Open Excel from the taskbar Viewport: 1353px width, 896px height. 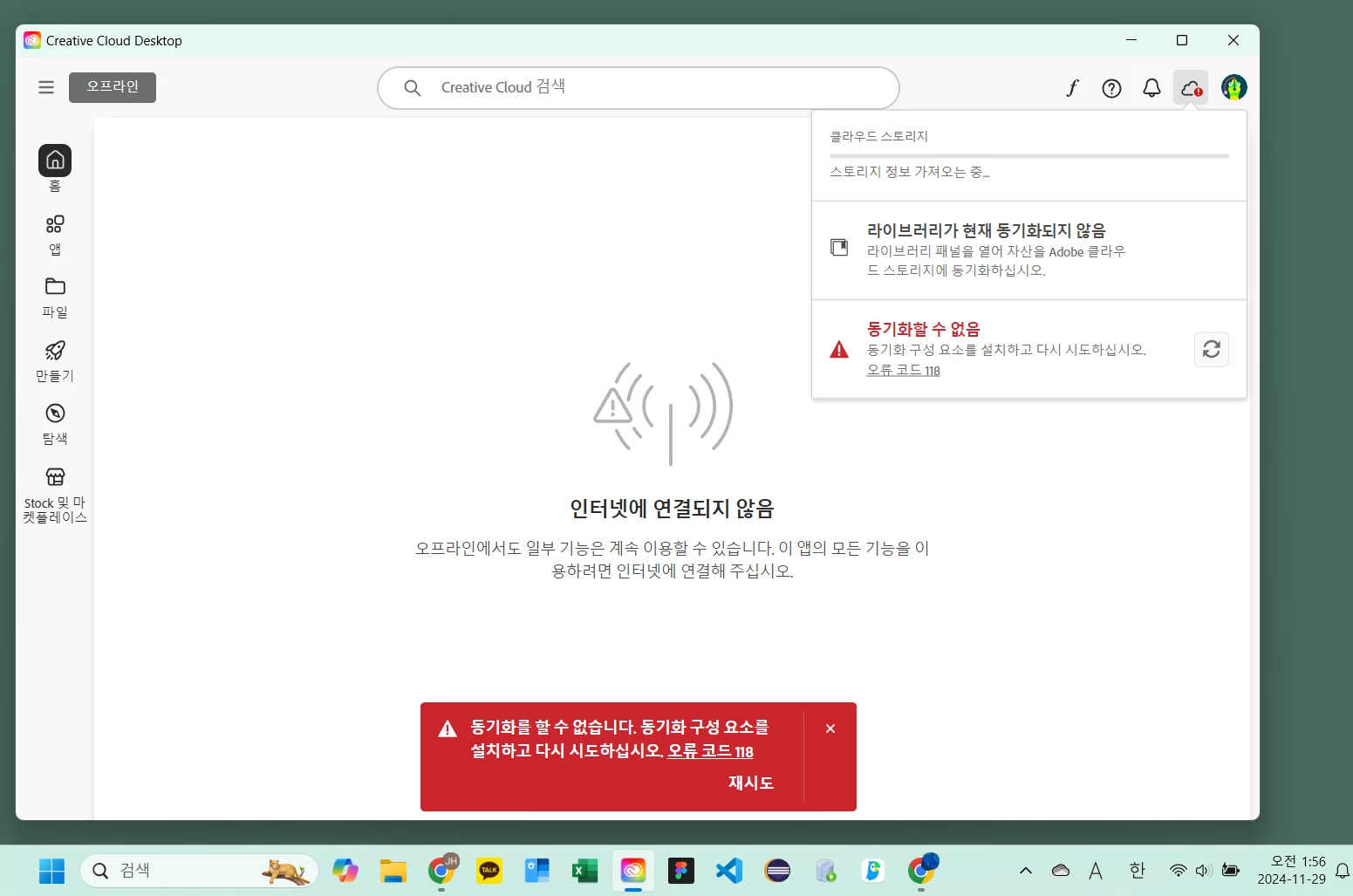coord(584,871)
